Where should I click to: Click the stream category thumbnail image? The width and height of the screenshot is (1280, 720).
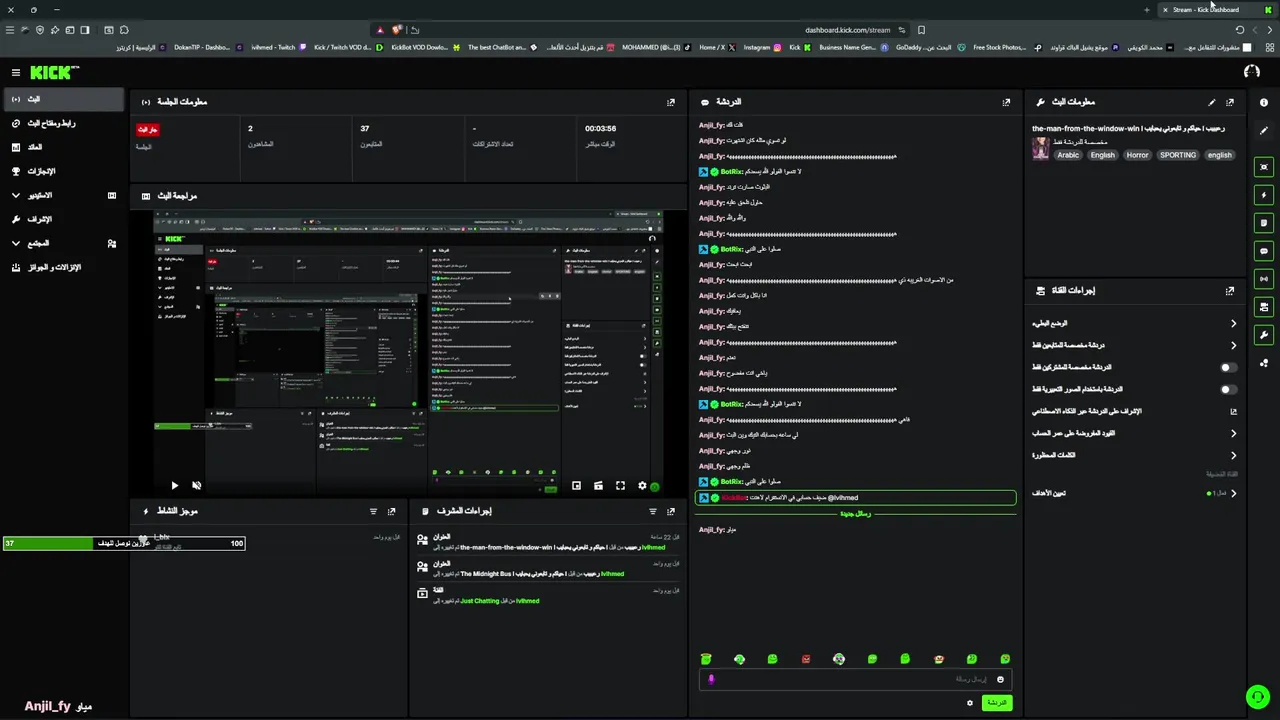1040,148
